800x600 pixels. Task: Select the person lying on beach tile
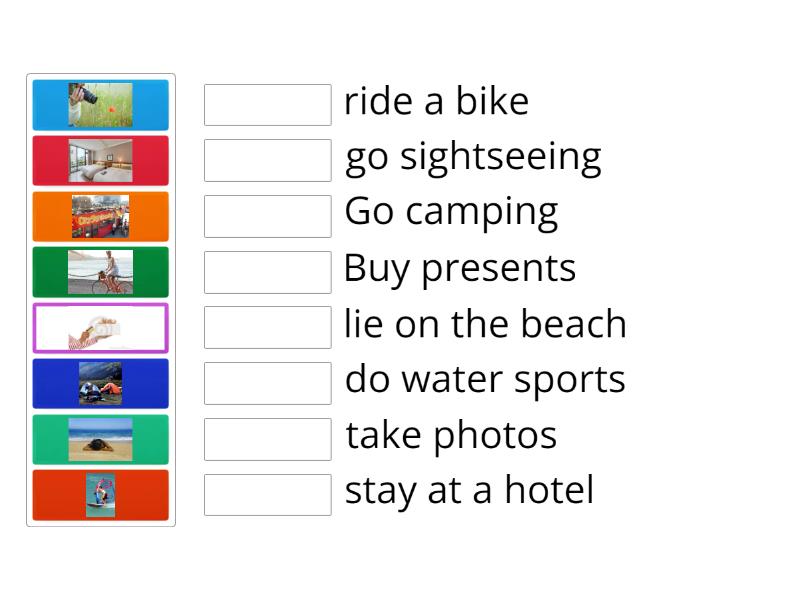click(x=100, y=440)
